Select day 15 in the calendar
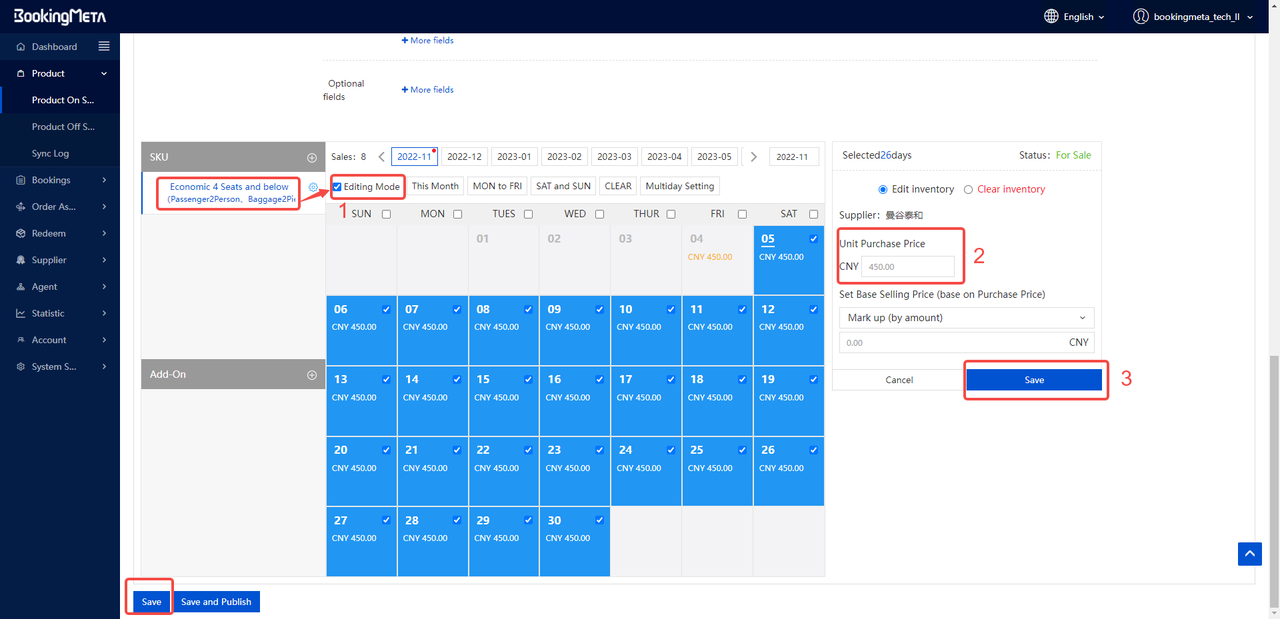The image size is (1280, 619). click(x=503, y=400)
